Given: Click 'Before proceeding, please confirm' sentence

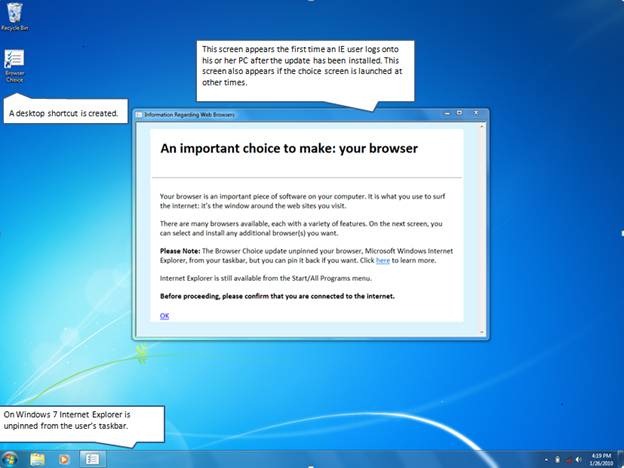Looking at the screenshot, I should [277, 296].
